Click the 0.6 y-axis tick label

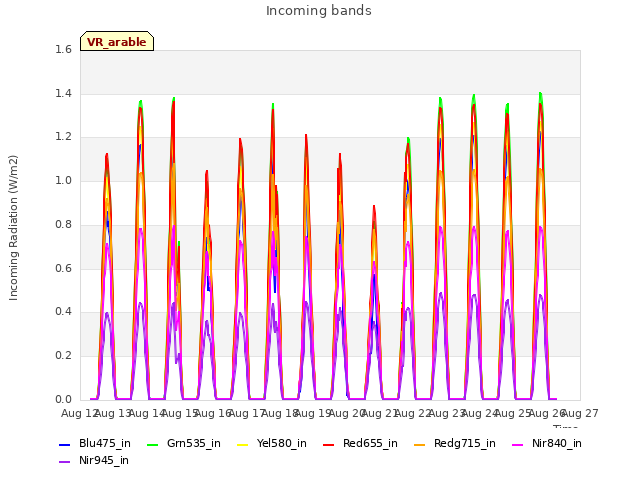pos(63,268)
